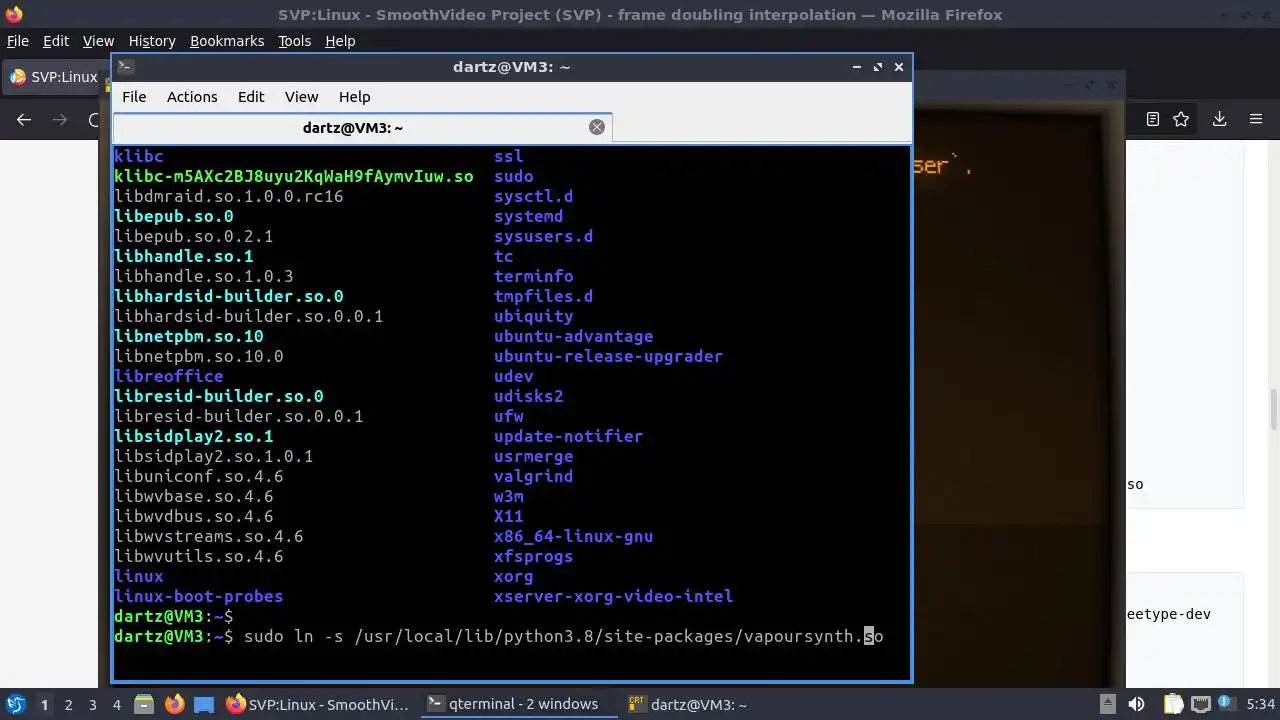Open Firefox File menu

click(18, 41)
